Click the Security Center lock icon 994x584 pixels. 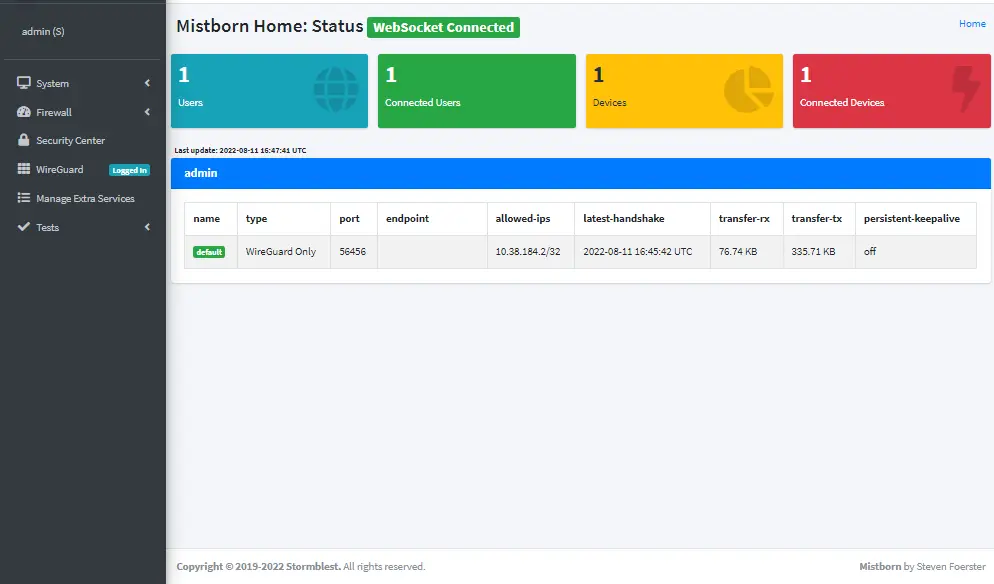[x=24, y=140]
